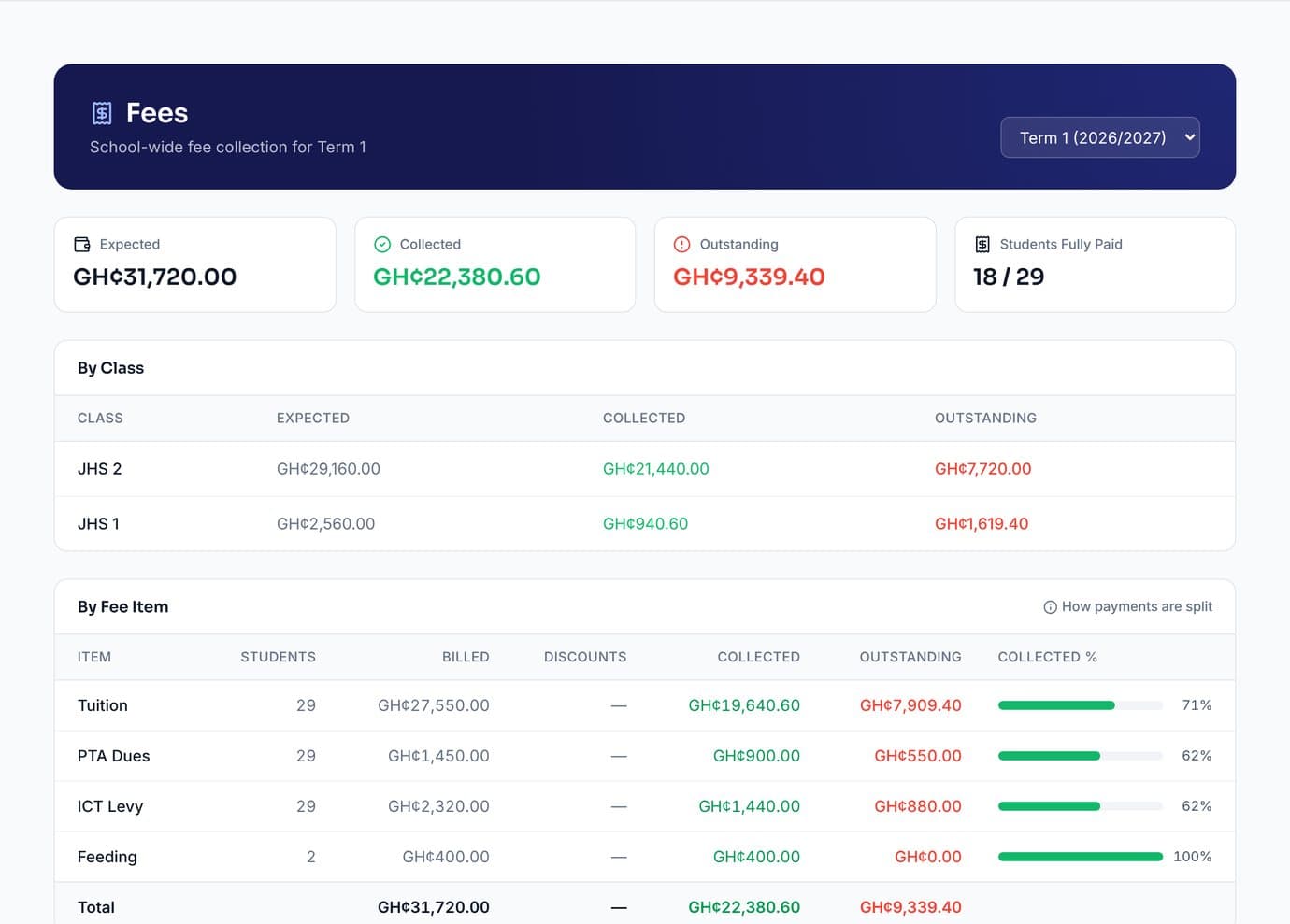Image resolution: width=1290 pixels, height=924 pixels.
Task: Click the Tuition collected progress bar
Action: pyautogui.click(x=1081, y=705)
